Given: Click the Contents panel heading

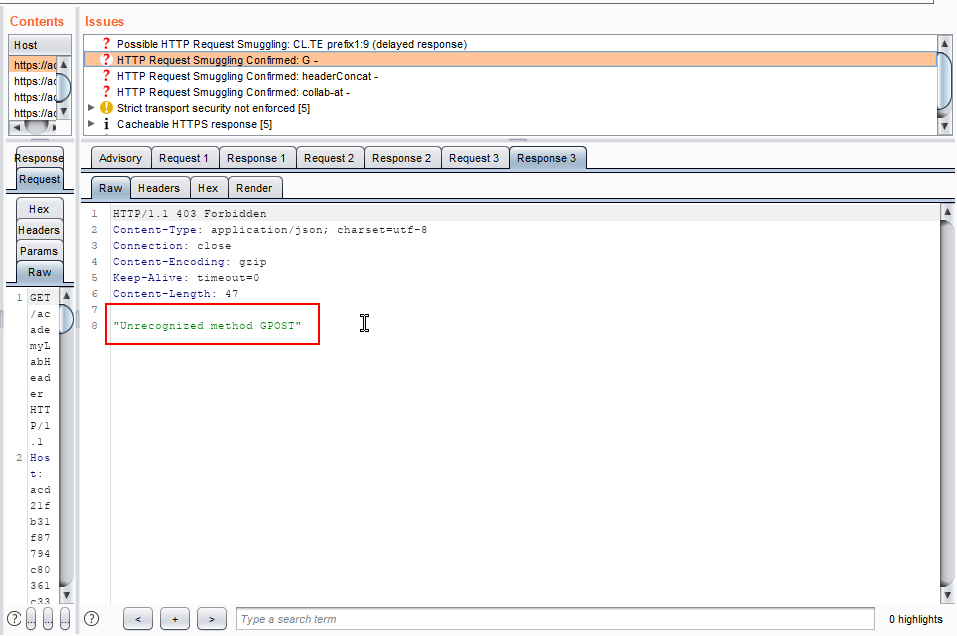Looking at the screenshot, I should 37,21.
